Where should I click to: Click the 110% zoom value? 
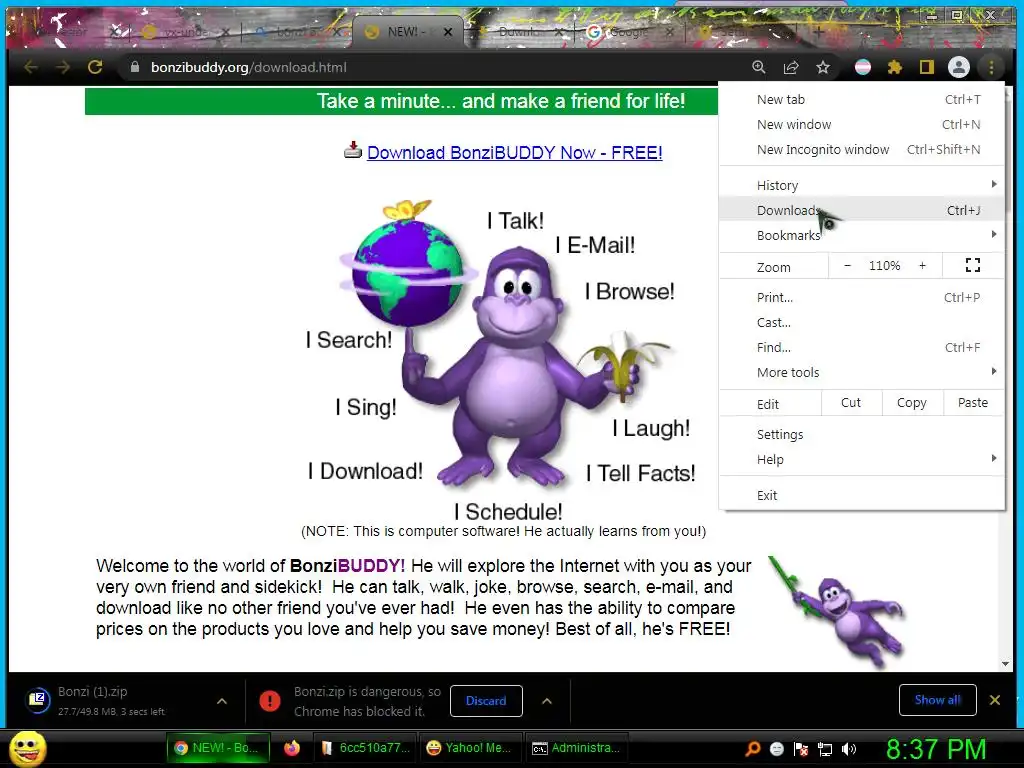click(884, 265)
